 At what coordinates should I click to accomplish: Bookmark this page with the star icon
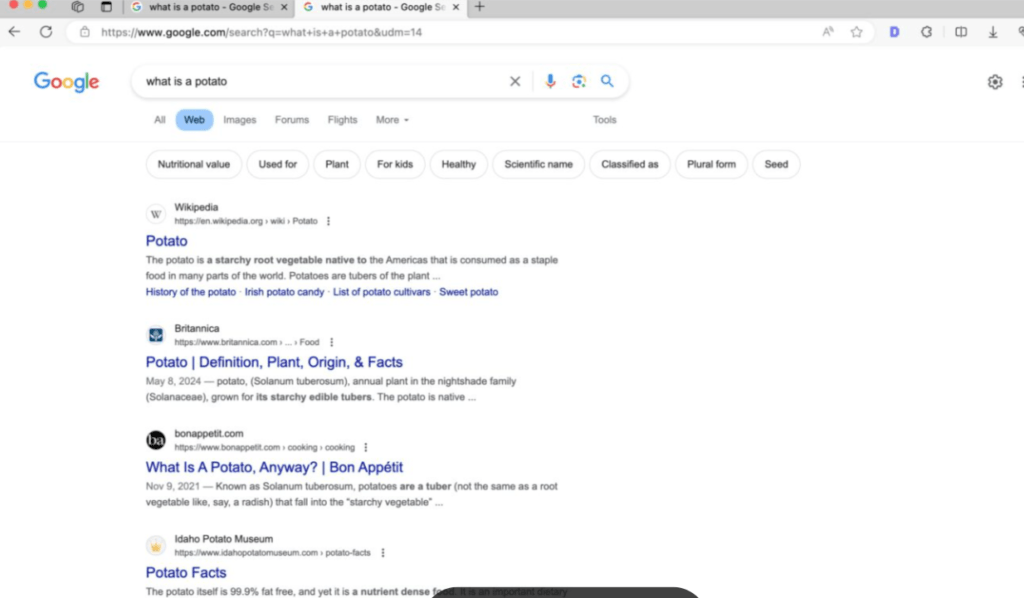click(856, 32)
